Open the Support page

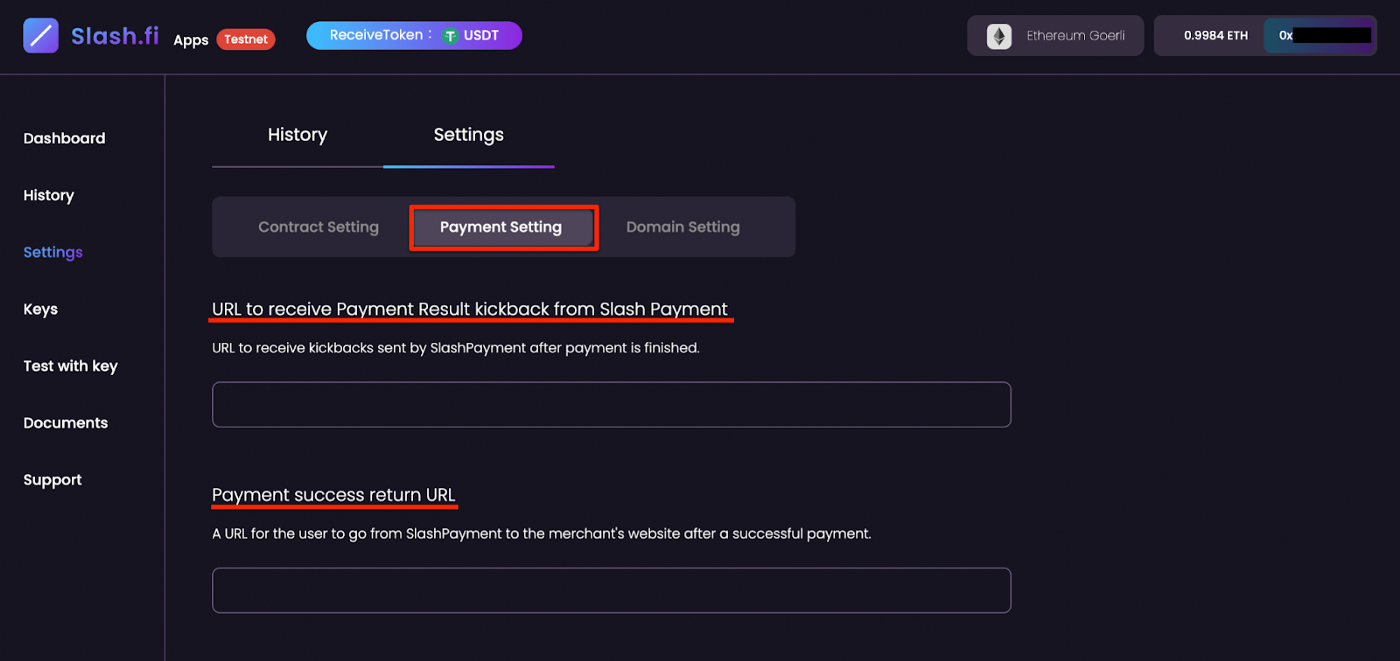pos(52,480)
